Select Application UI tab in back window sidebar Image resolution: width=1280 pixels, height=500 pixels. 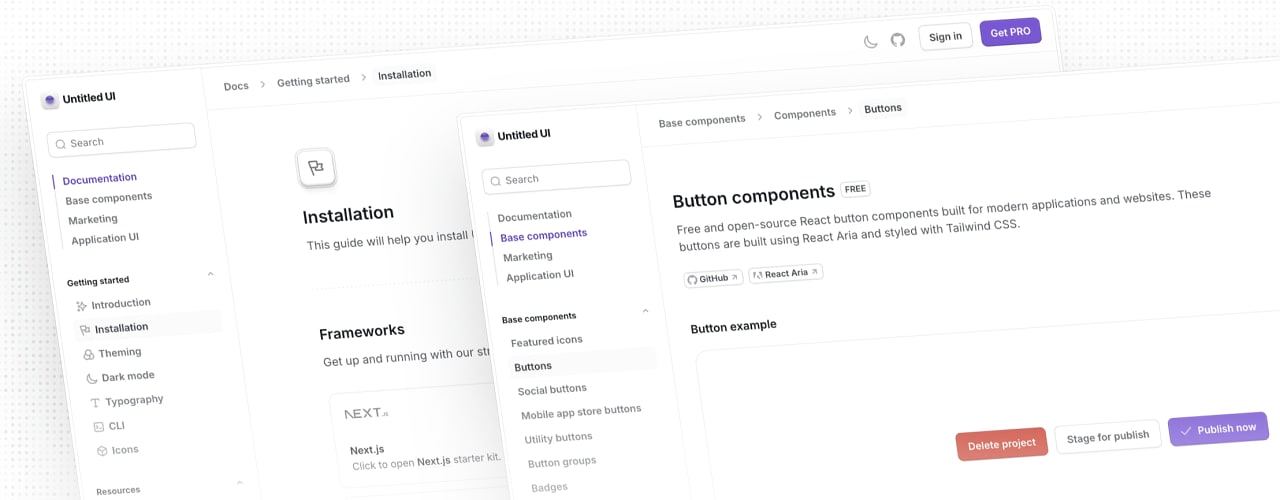tap(105, 239)
